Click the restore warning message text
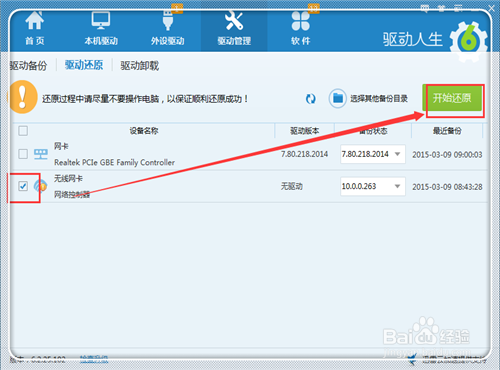 tap(145, 99)
